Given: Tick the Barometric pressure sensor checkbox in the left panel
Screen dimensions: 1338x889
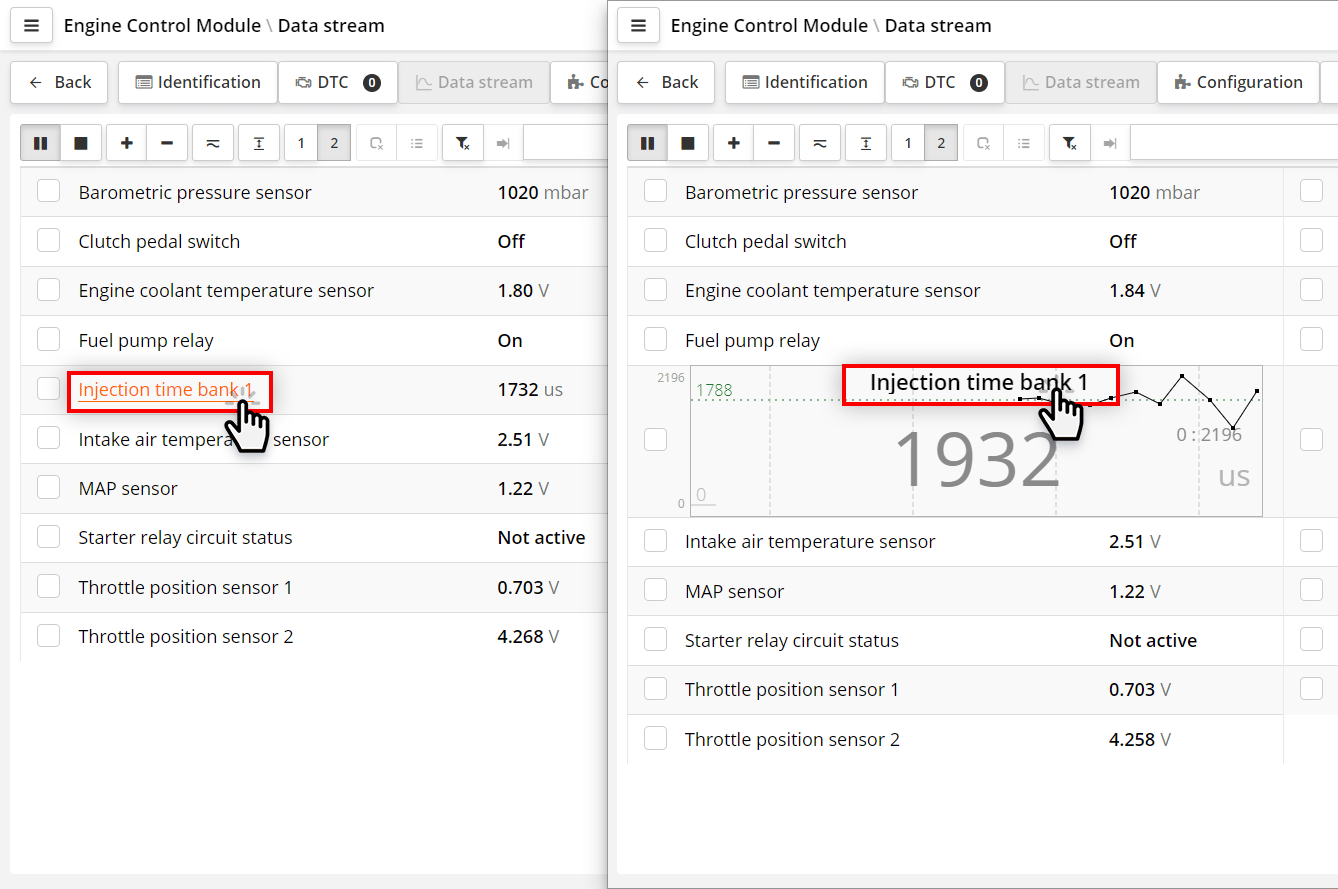Looking at the screenshot, I should point(48,191).
